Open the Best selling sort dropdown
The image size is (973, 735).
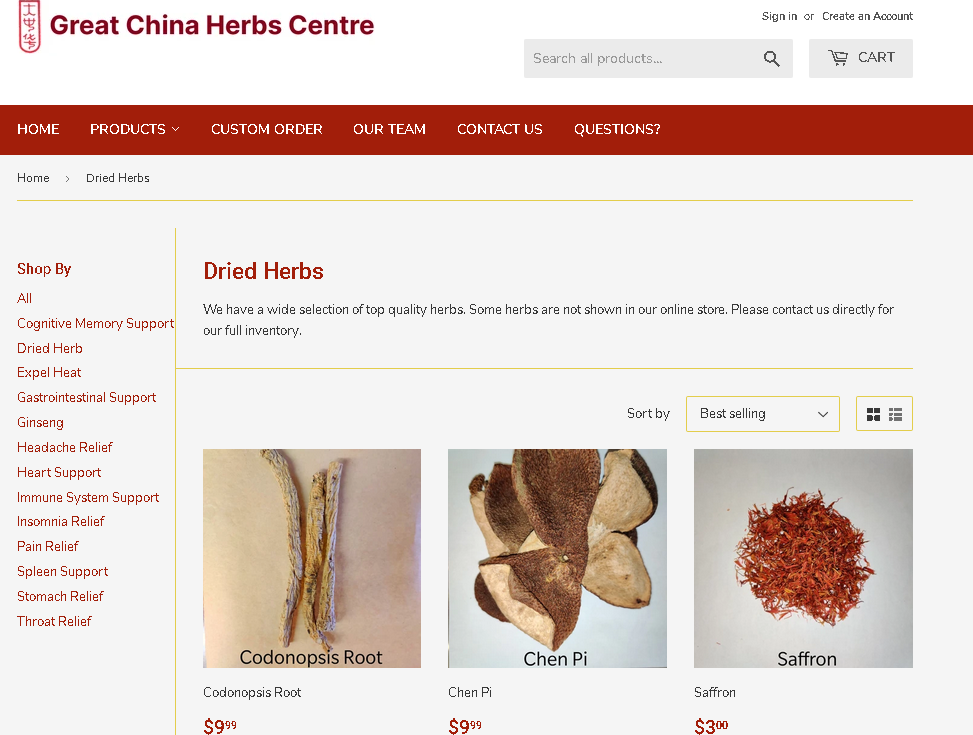click(763, 413)
